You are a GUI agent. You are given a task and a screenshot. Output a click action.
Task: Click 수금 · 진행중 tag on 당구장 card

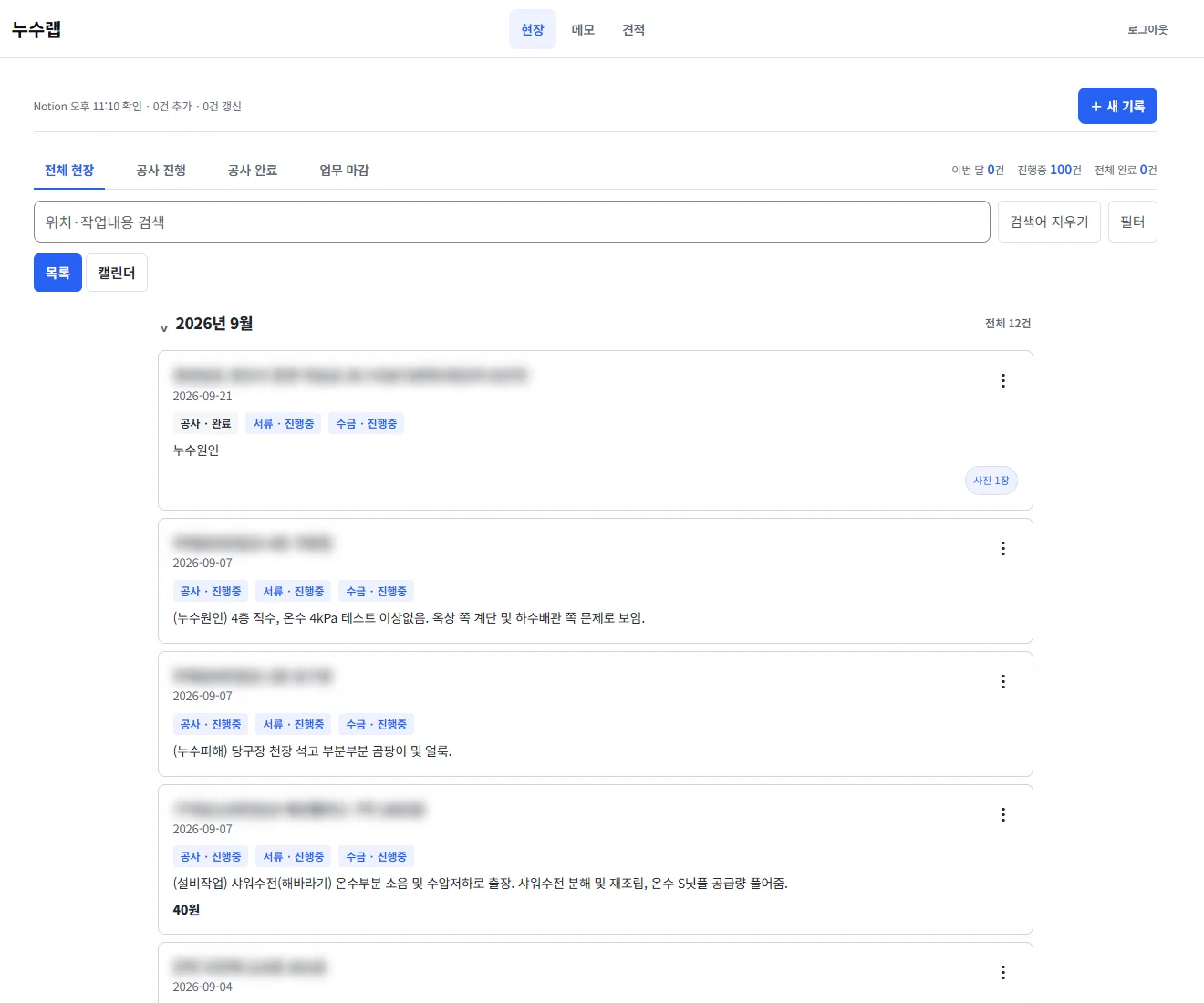[377, 725]
